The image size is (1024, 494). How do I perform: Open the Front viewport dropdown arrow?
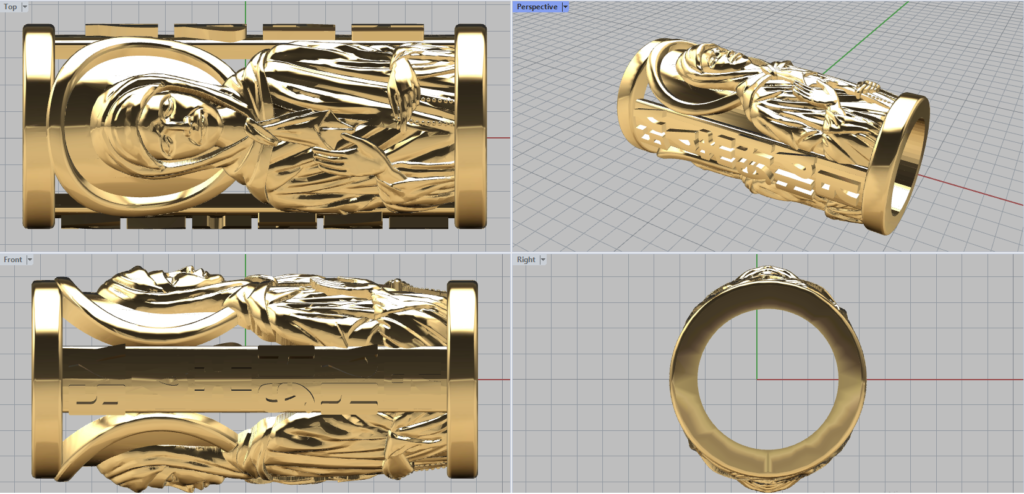[30, 260]
